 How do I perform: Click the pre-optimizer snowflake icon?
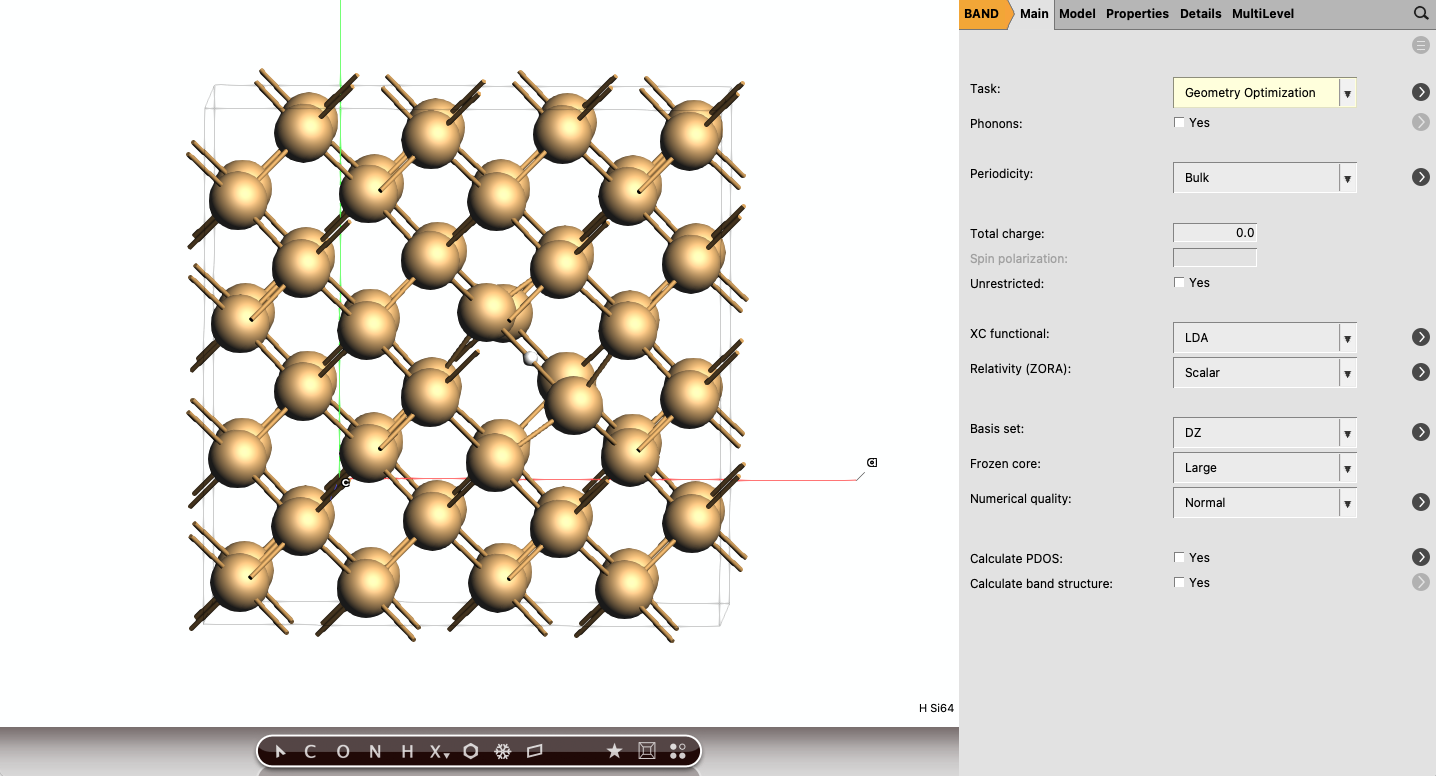(503, 751)
